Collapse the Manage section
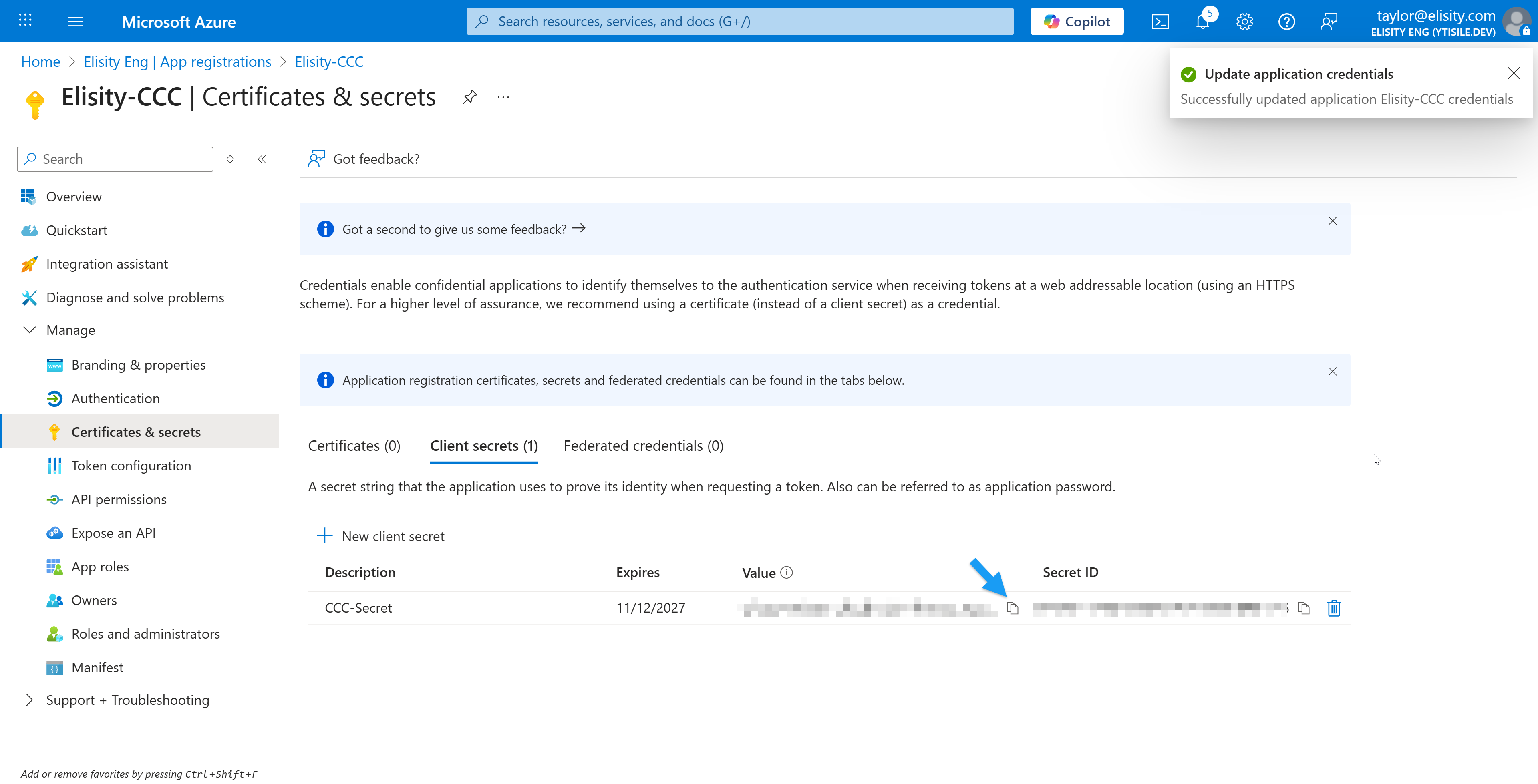Viewport: 1538px width, 784px height. click(x=29, y=330)
